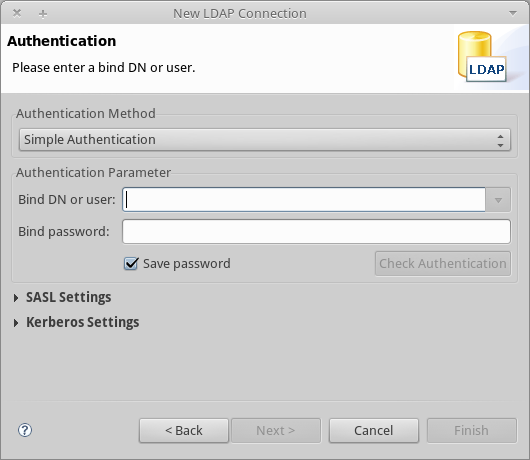
Task: Click the 'Bind DN or user:' label
Action: pos(67,200)
